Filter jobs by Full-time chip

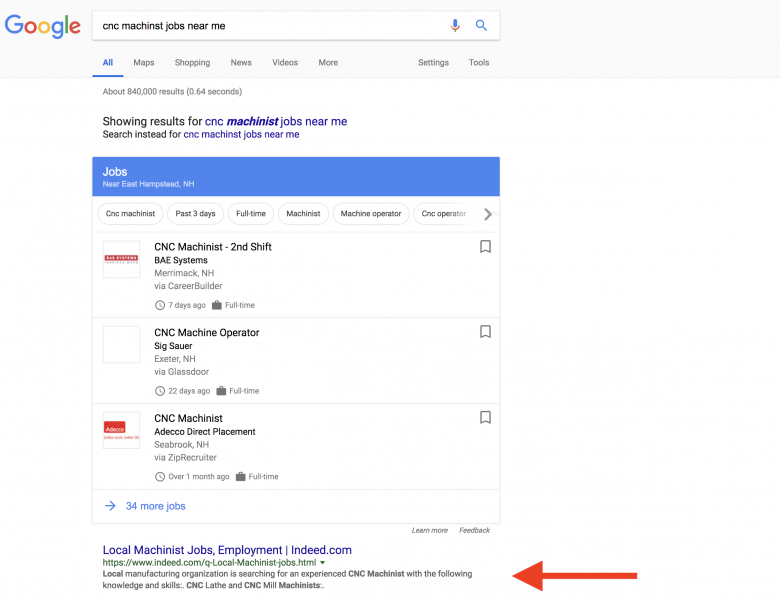(251, 214)
